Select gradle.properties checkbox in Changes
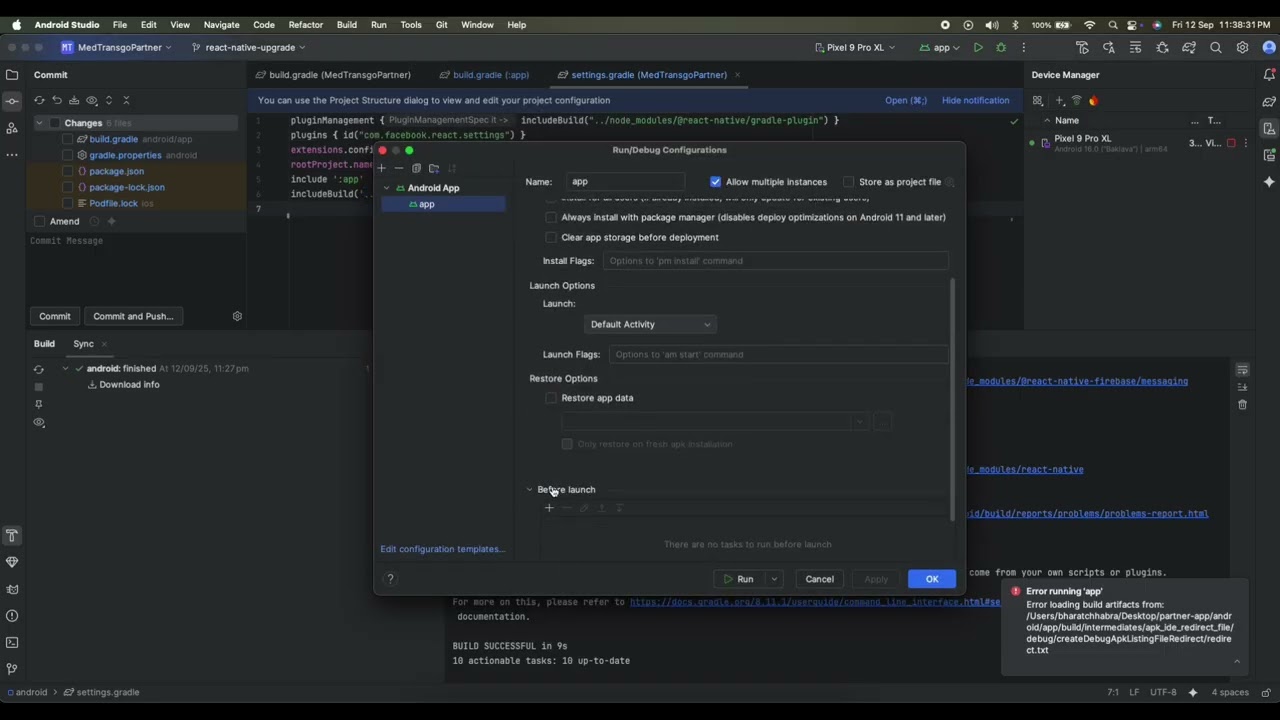The width and height of the screenshot is (1280, 720). (68, 155)
